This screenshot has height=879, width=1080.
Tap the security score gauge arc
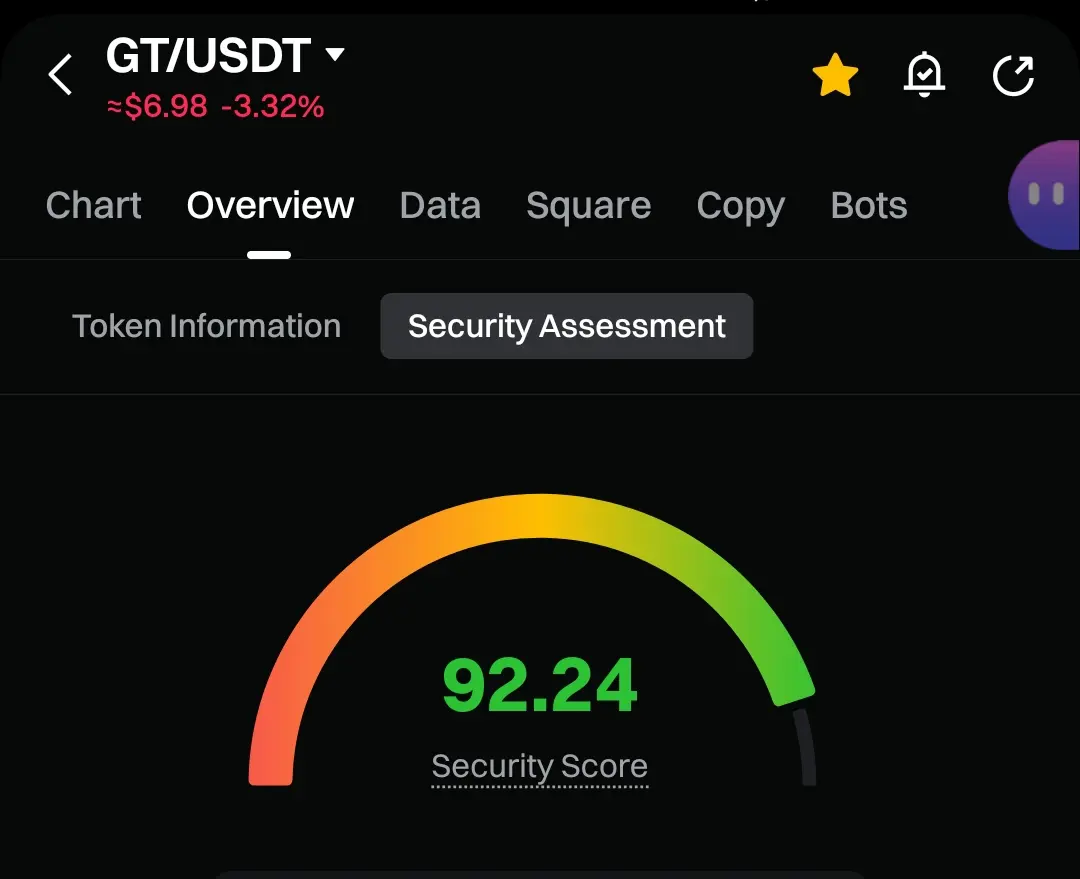pyautogui.click(x=532, y=639)
